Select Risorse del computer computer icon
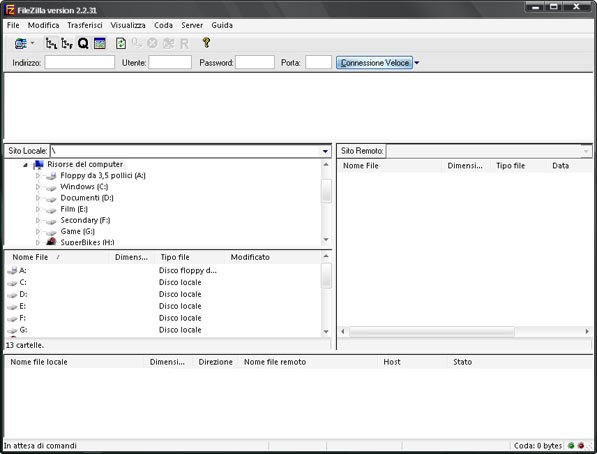The height and width of the screenshot is (454, 597). (38, 165)
